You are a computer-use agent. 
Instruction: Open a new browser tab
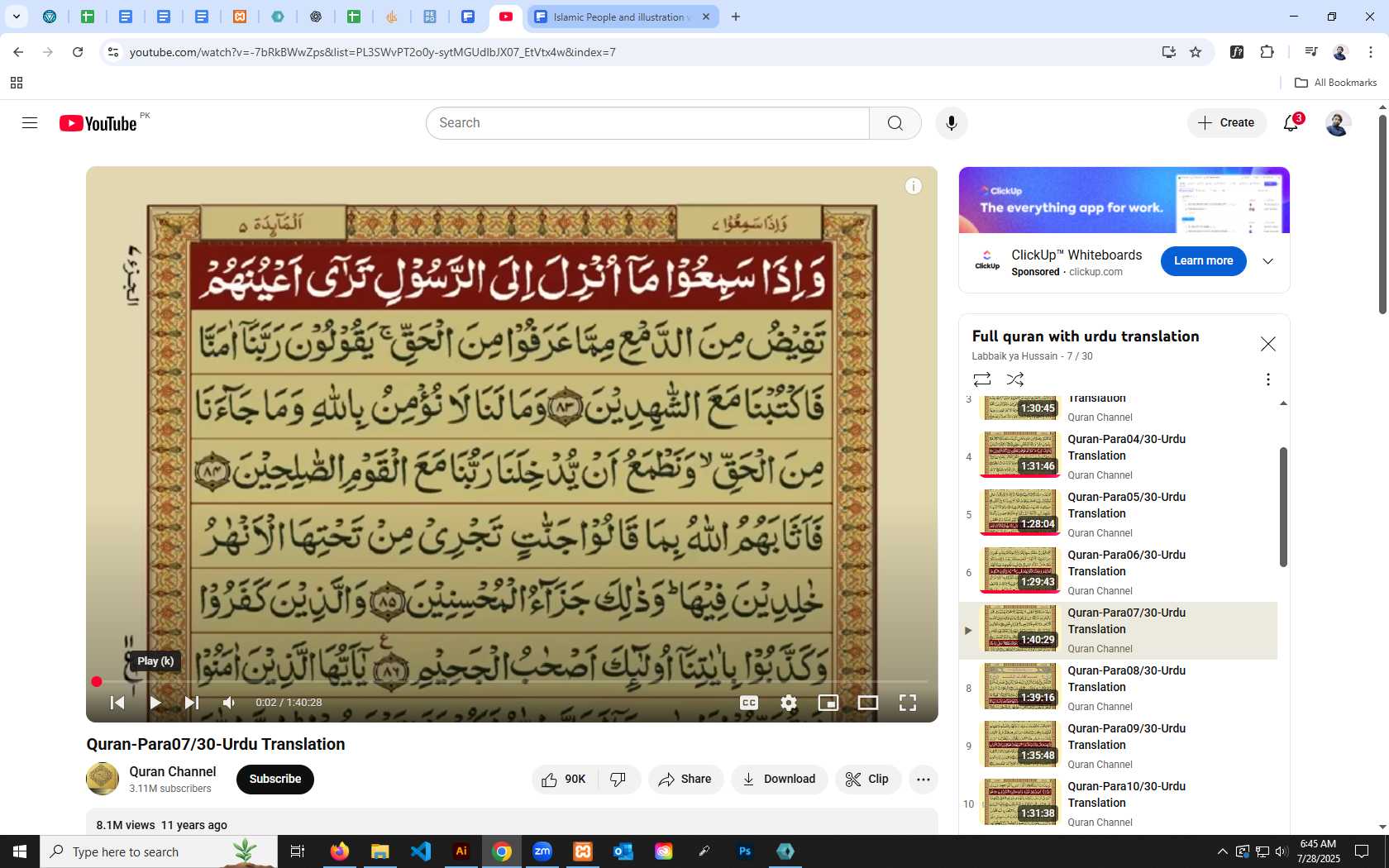coord(736,17)
